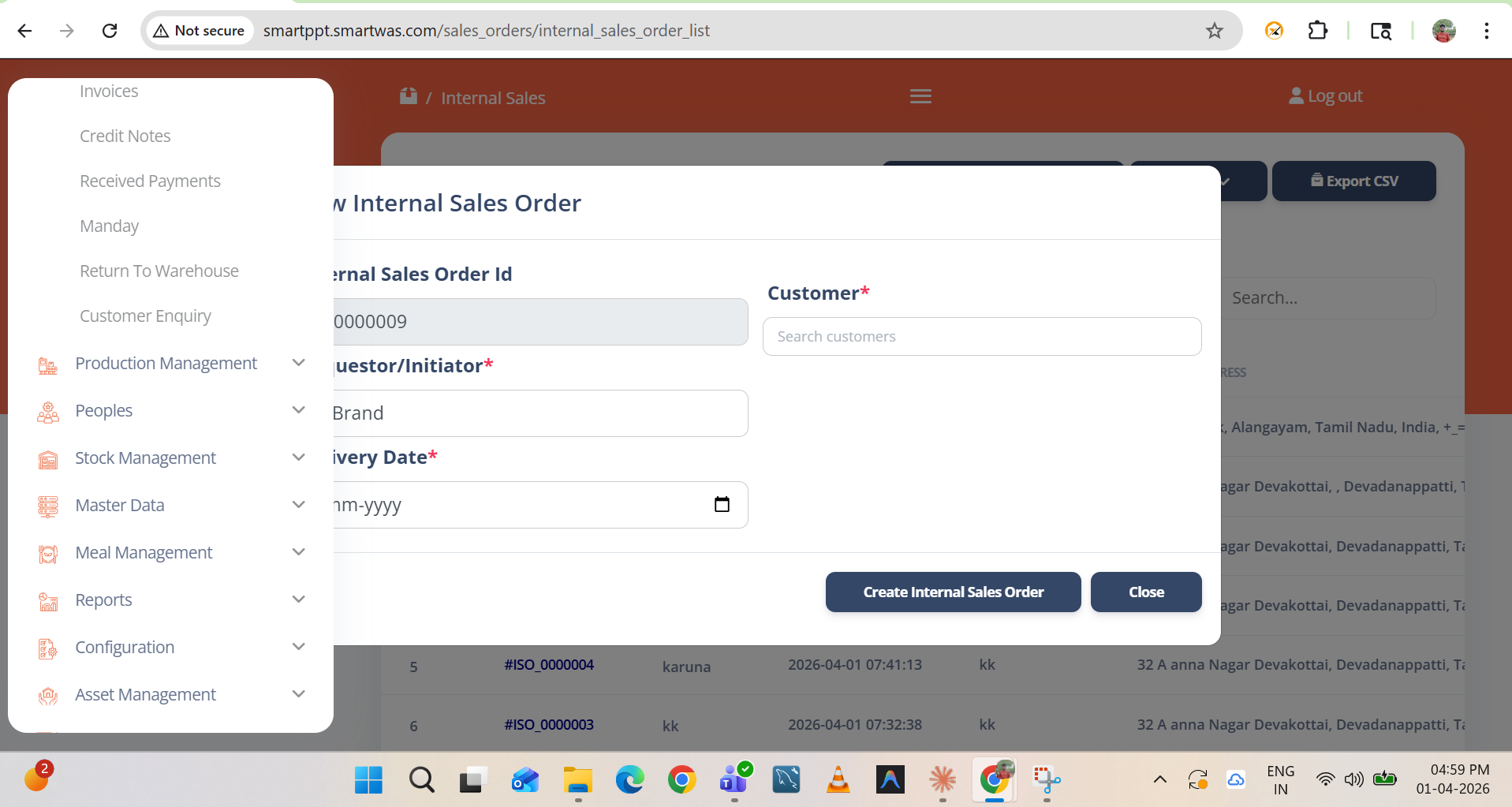Expand the Peoples menu chevron
The width and height of the screenshot is (1512, 807).
[299, 410]
